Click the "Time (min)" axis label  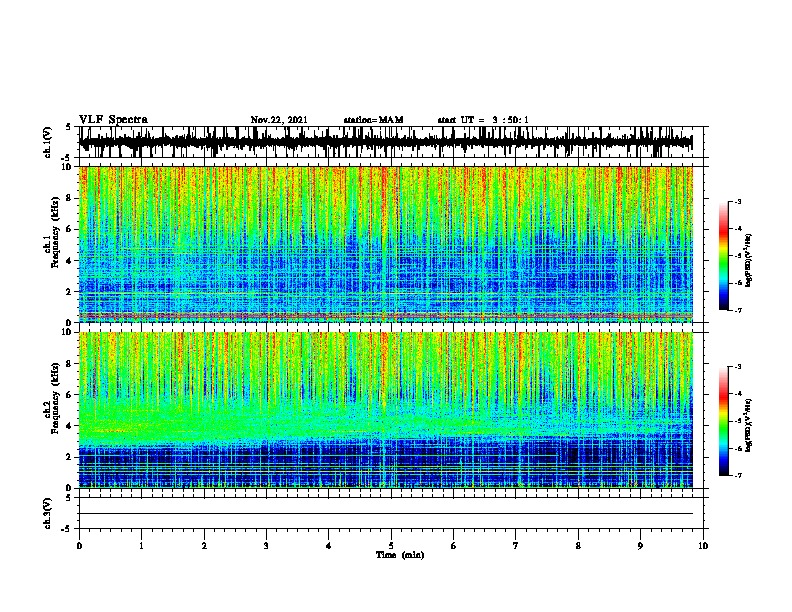point(400,555)
